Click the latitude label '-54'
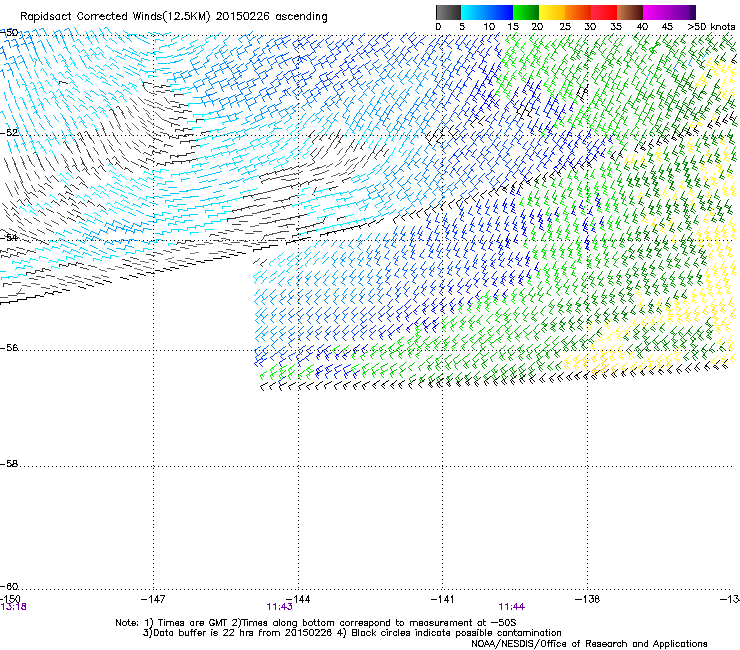740x650 pixels. (9, 237)
